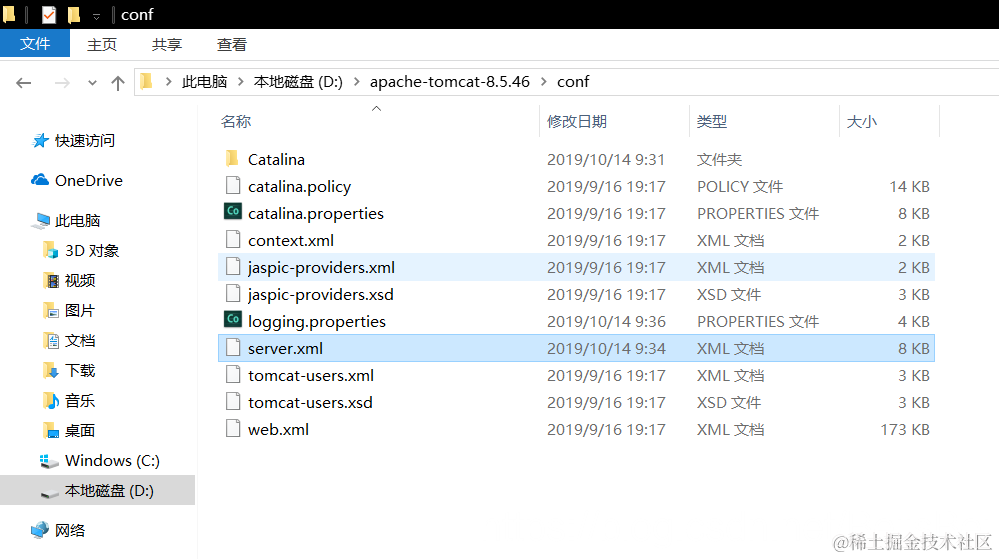
Task: Open Windows (C:) drive in sidebar
Action: 112,460
